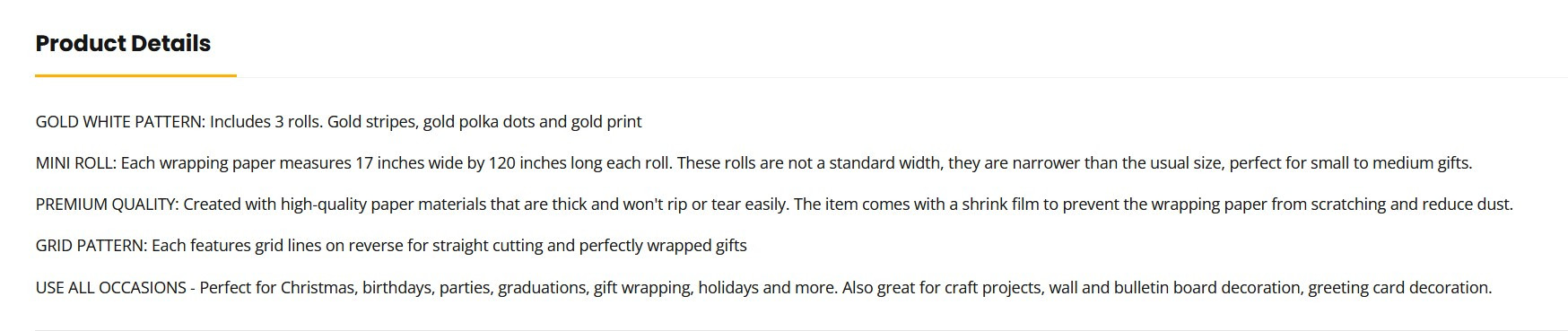Select the GOLD WHITE PATTERN label
The image size is (1568, 331).
click(x=120, y=121)
